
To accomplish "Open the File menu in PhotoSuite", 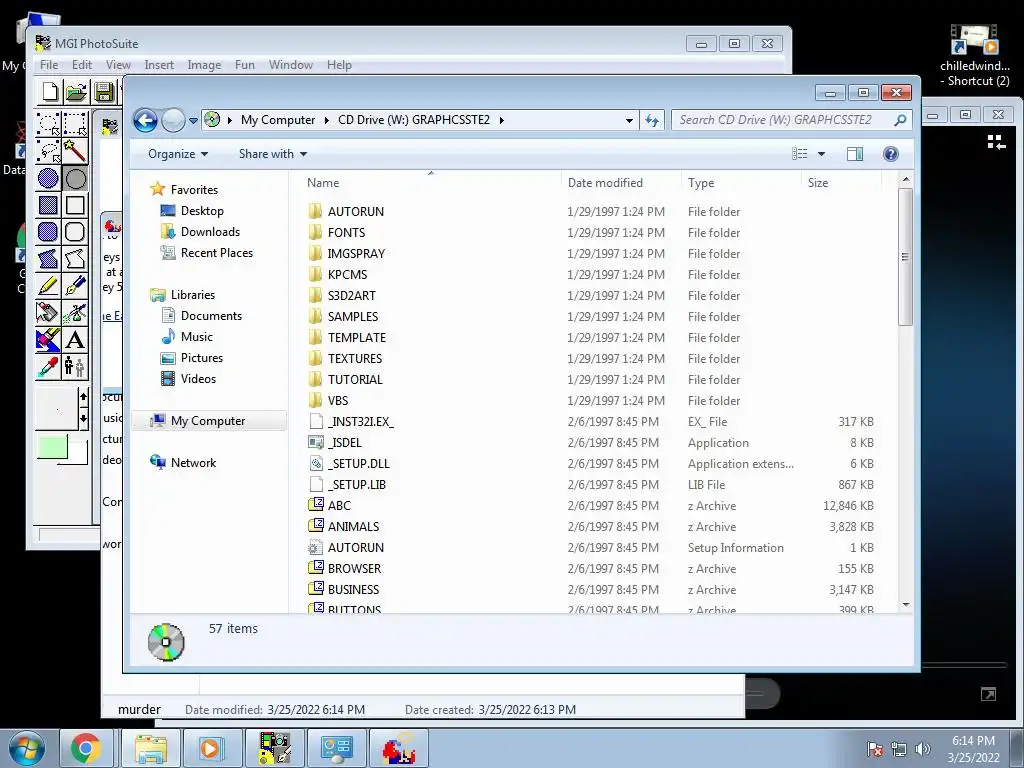I will pos(49,65).
